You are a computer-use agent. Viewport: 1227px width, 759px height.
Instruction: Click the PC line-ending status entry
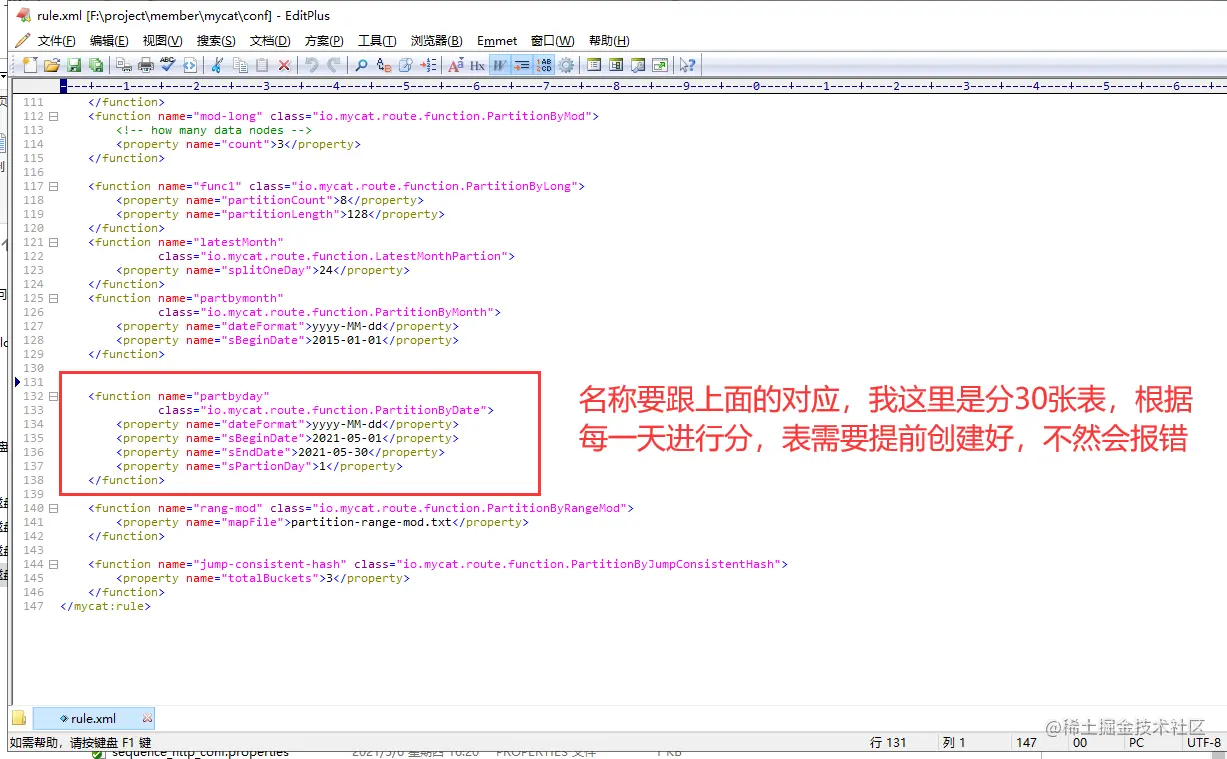tap(1136, 743)
